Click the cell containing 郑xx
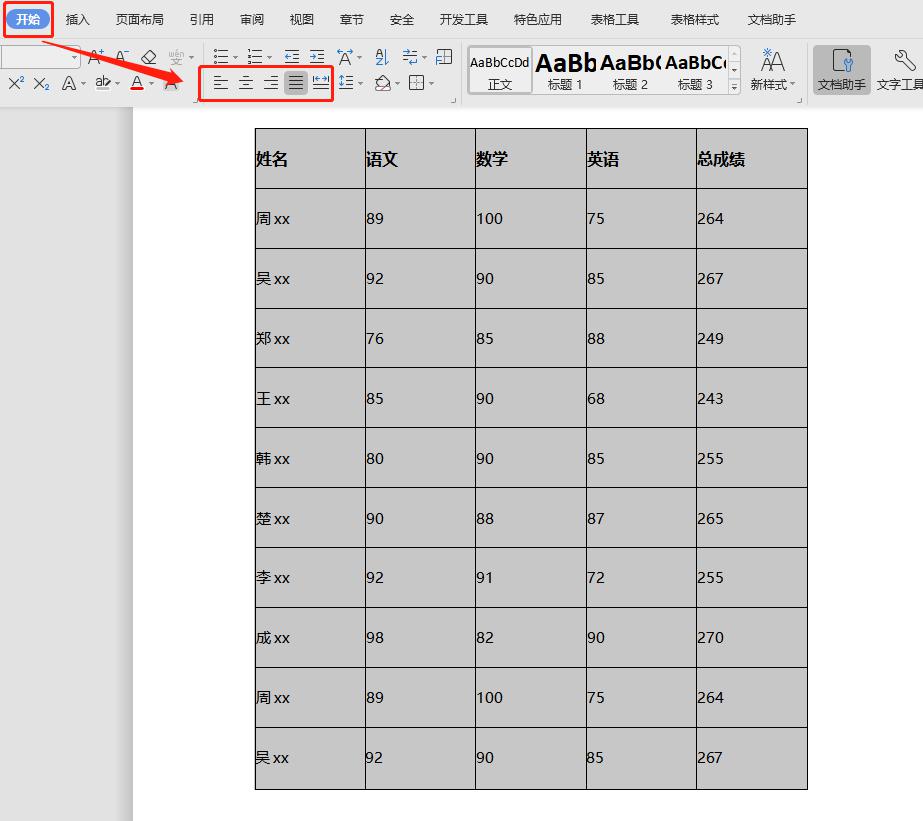This screenshot has height=821, width=923. (x=310, y=338)
